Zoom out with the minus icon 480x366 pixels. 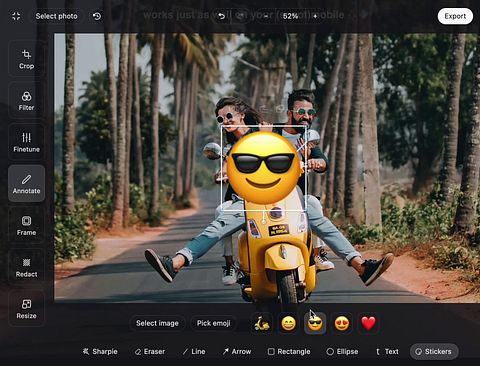tap(266, 16)
